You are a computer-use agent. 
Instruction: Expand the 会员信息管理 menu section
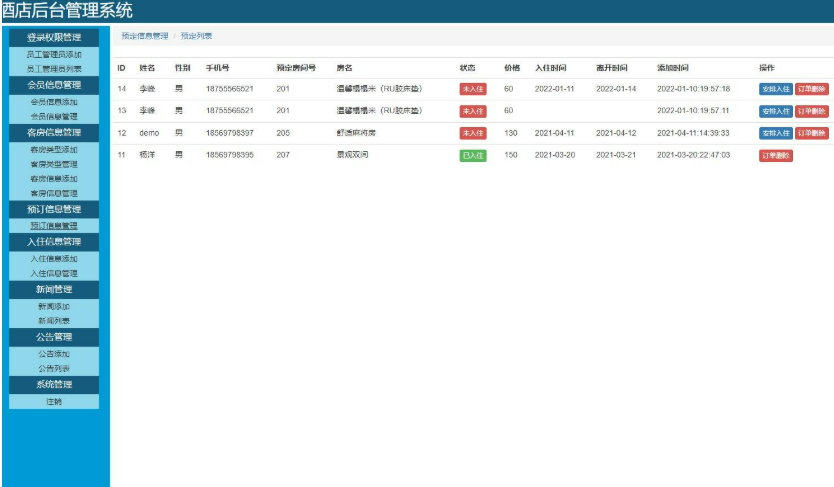tap(54, 85)
